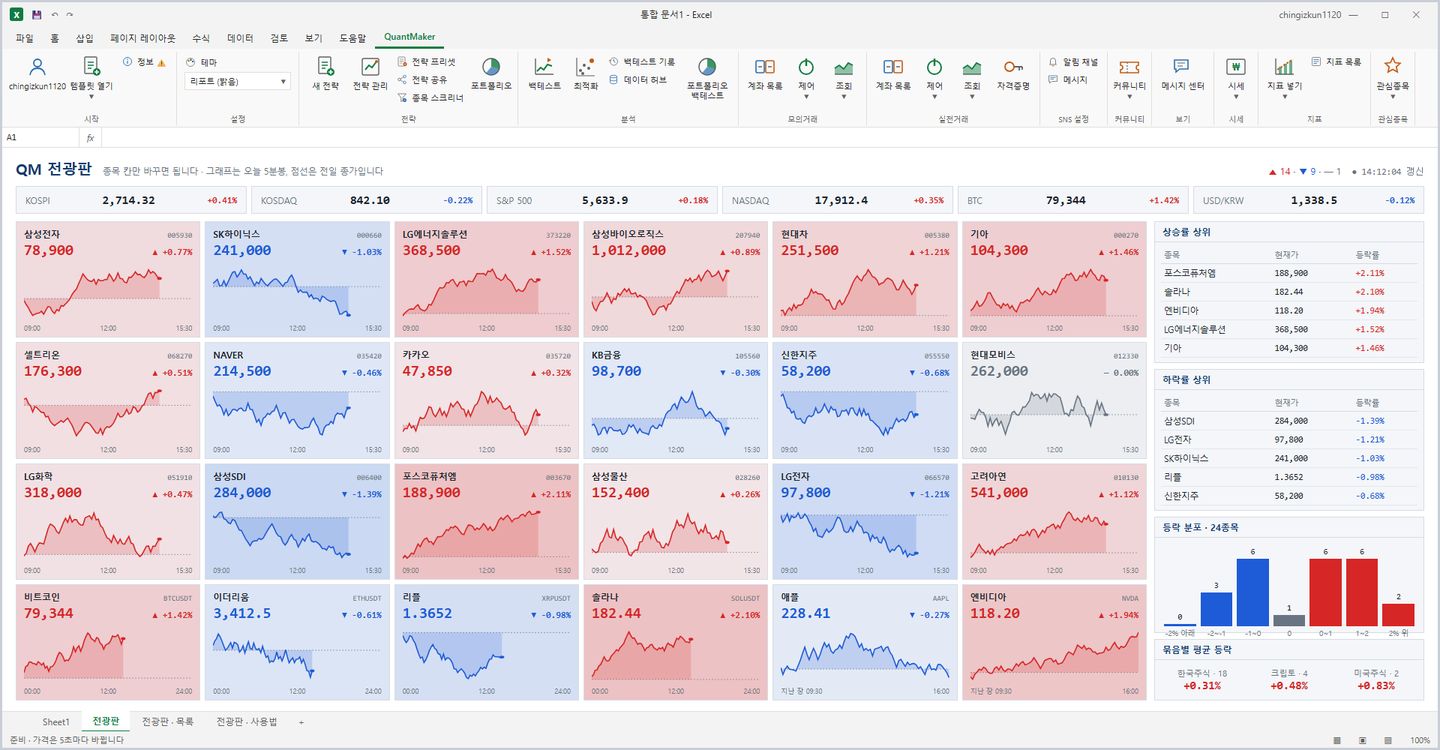This screenshot has height=750, width=1440.
Task: Launch the 종목 스크리너 screener
Action: [x=430, y=98]
